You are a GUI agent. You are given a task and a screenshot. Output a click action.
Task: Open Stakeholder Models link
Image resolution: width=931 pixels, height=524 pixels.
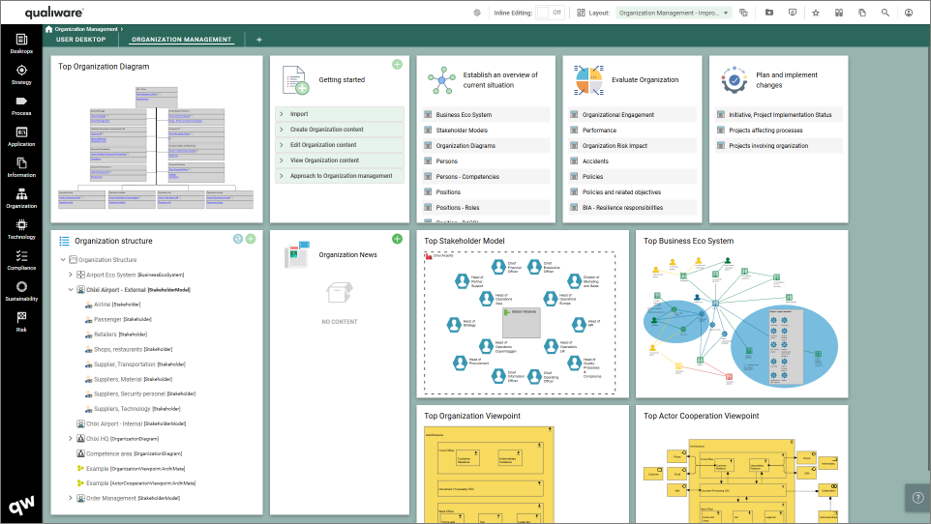[461, 130]
